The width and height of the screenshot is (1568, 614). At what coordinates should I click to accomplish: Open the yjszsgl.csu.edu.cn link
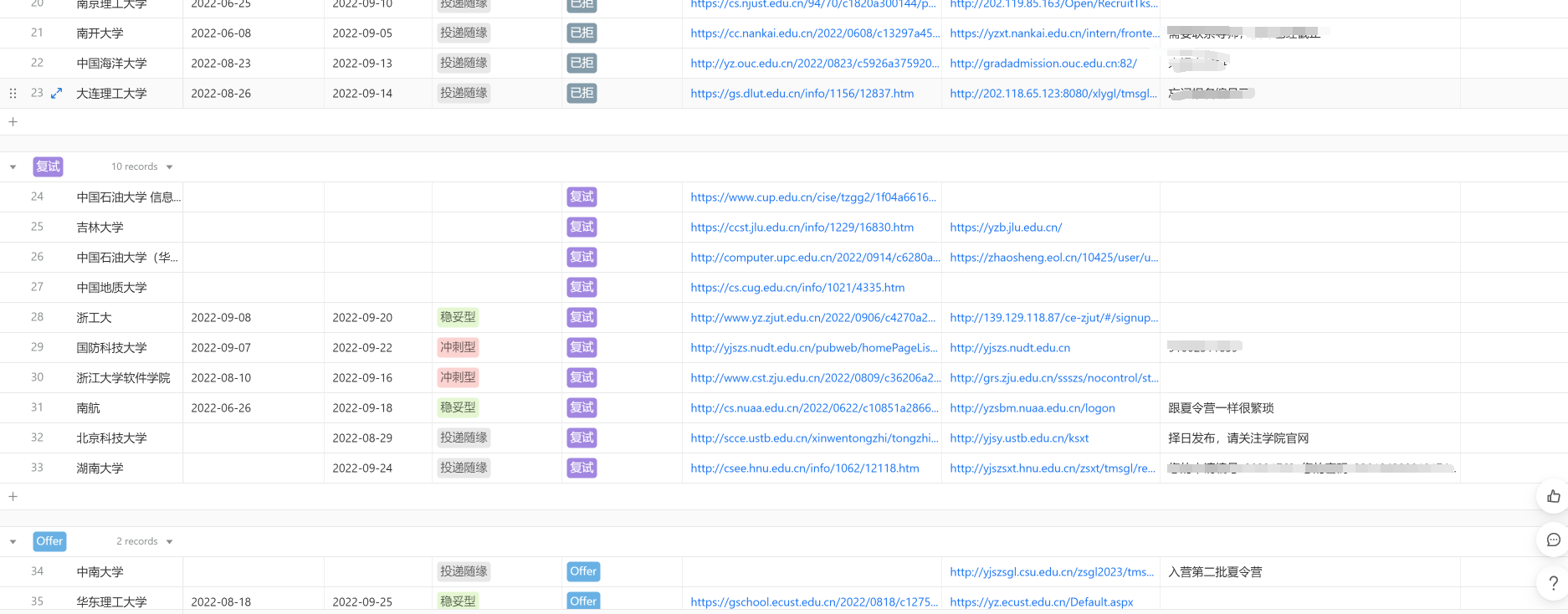[1052, 572]
